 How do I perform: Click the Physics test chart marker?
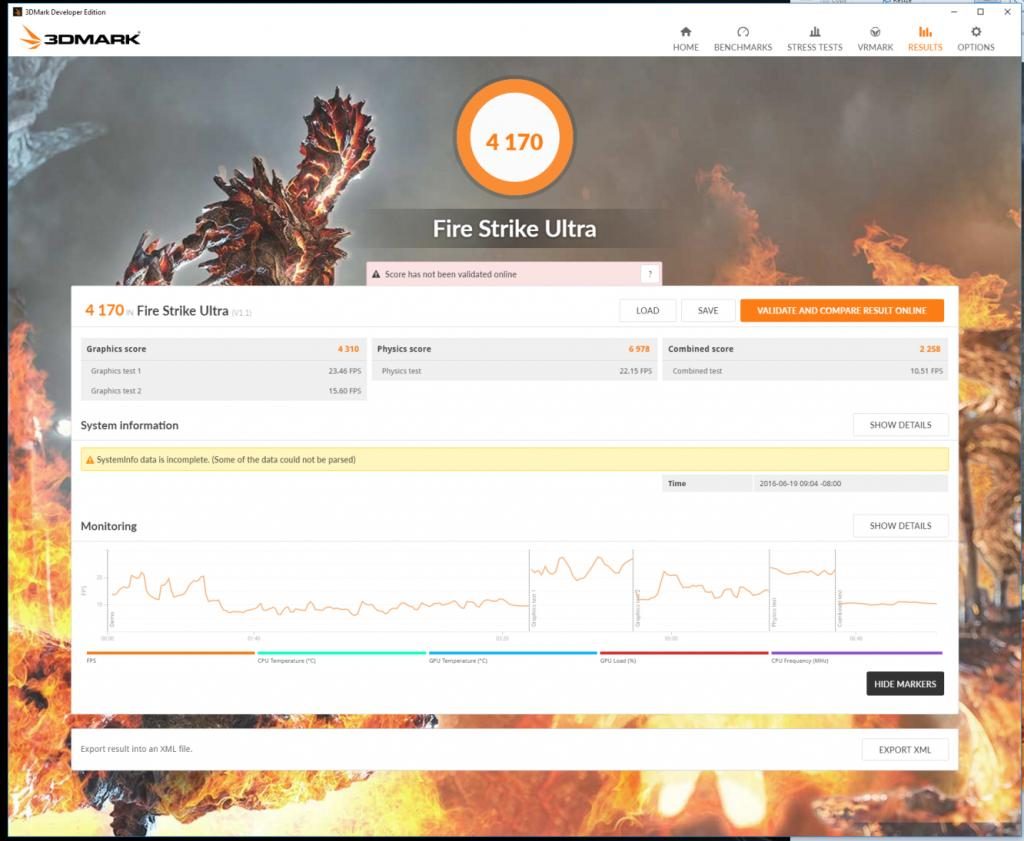click(x=774, y=612)
